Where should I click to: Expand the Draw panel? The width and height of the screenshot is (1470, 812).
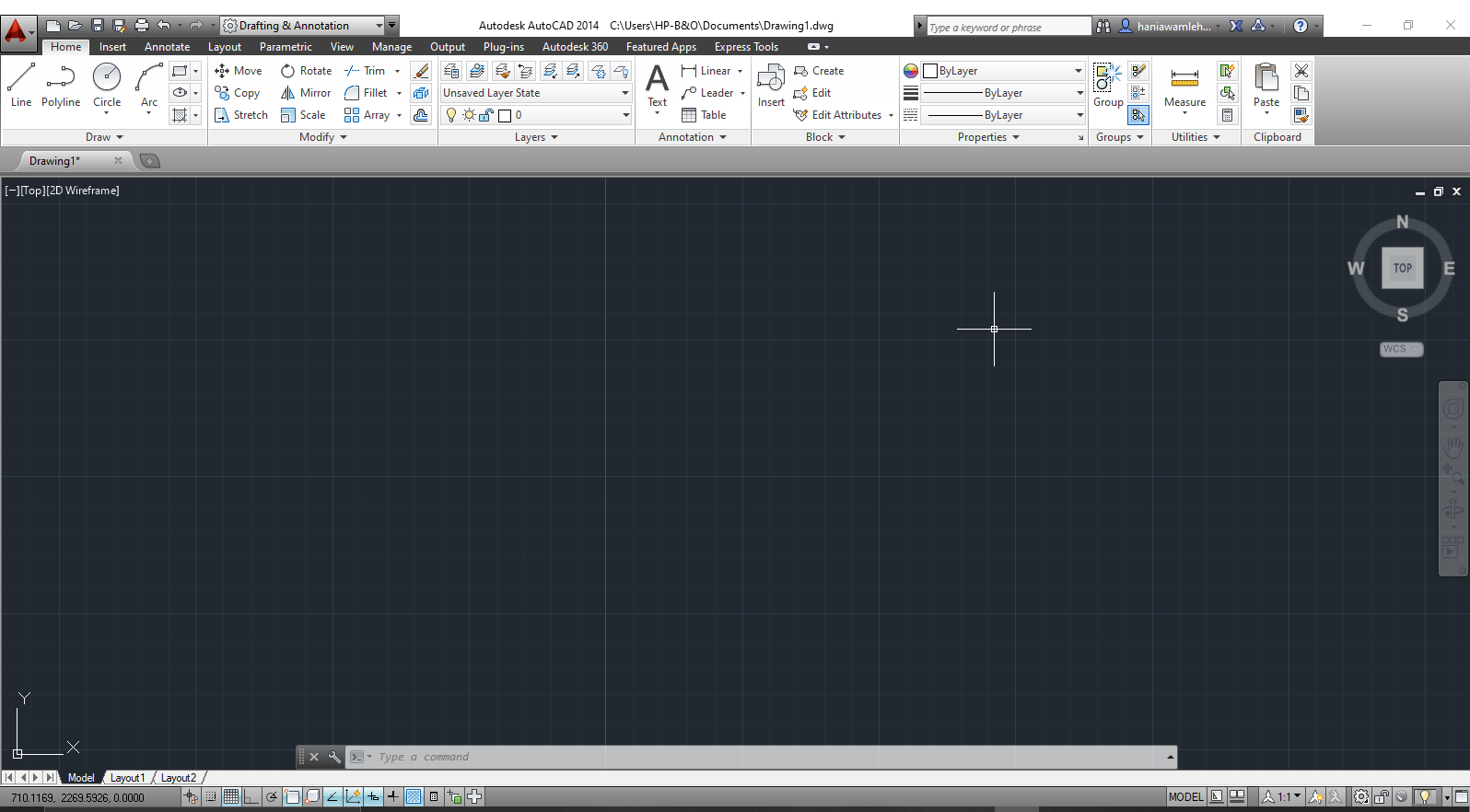click(104, 137)
